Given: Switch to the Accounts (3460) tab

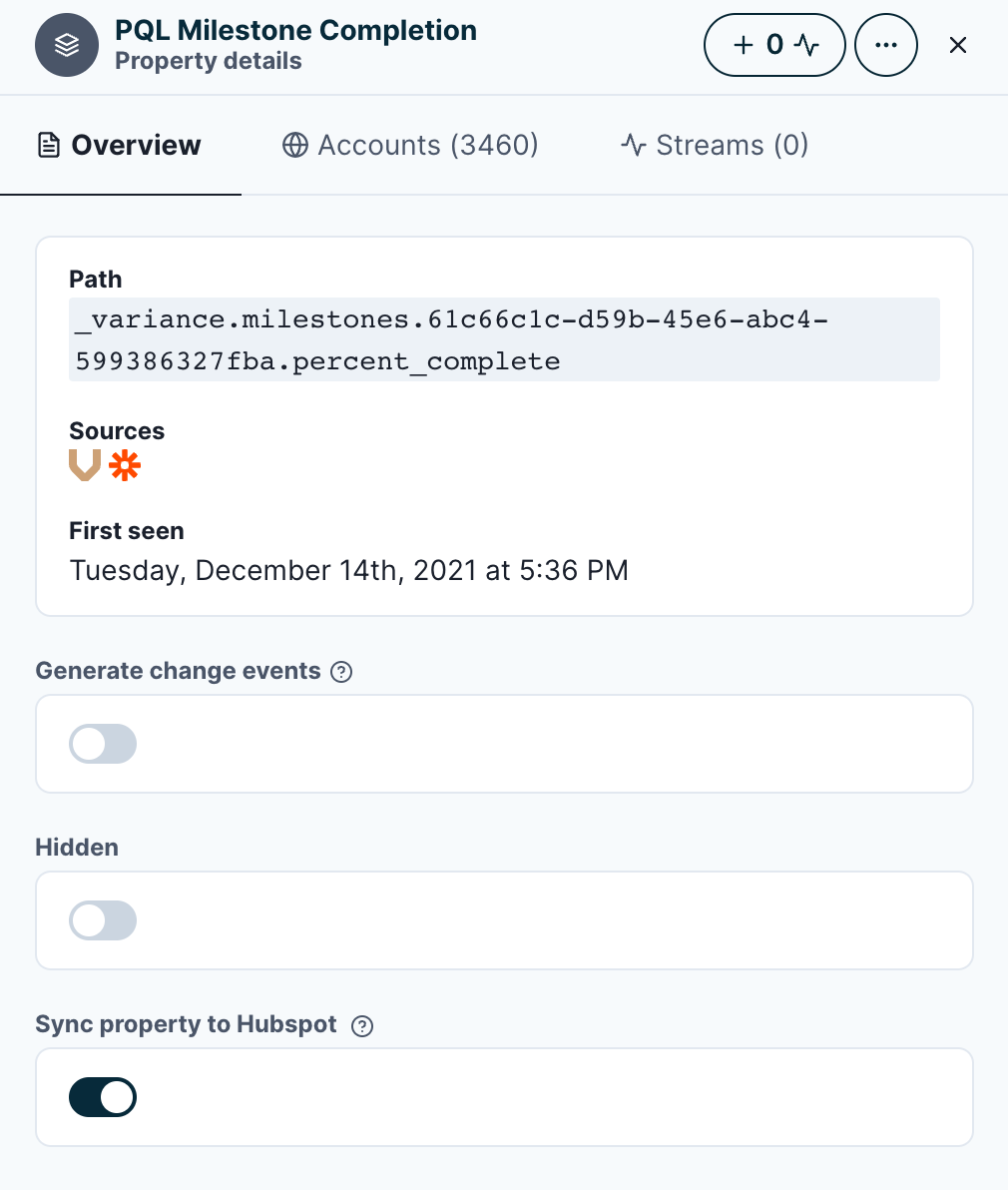Looking at the screenshot, I should point(410,145).
